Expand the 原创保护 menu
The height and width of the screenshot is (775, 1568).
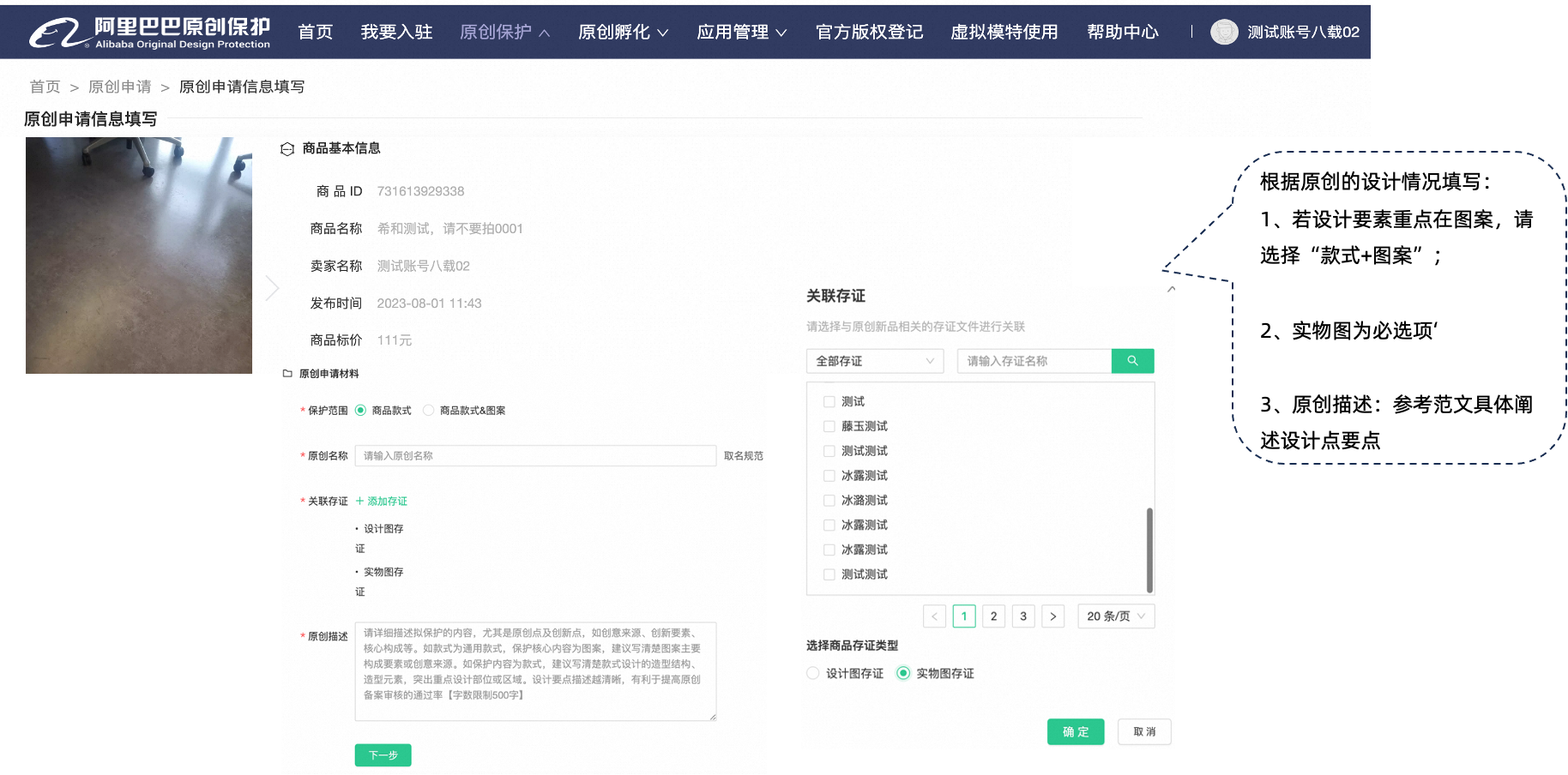click(x=504, y=33)
